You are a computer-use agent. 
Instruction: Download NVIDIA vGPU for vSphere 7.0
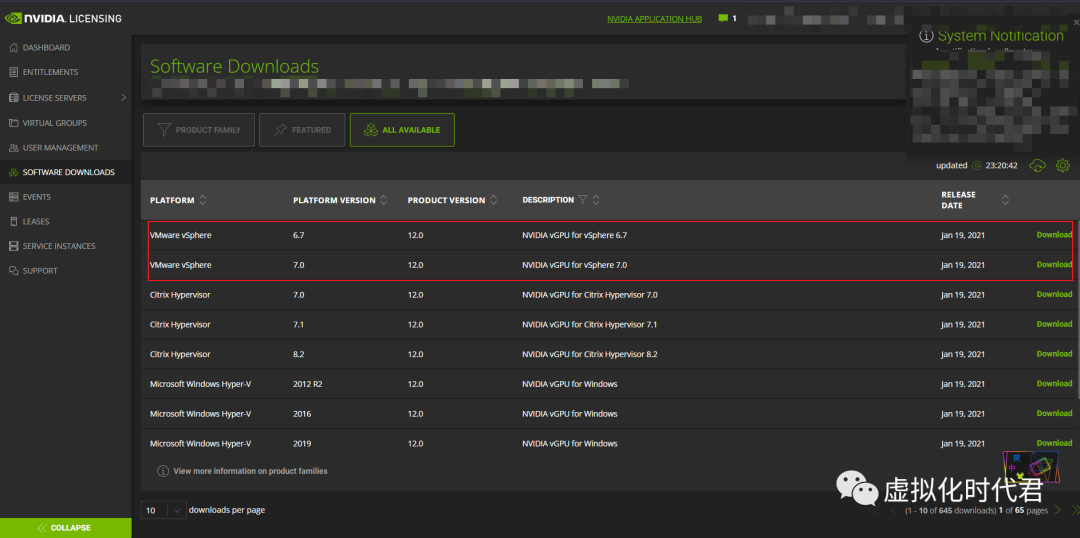pos(1055,265)
